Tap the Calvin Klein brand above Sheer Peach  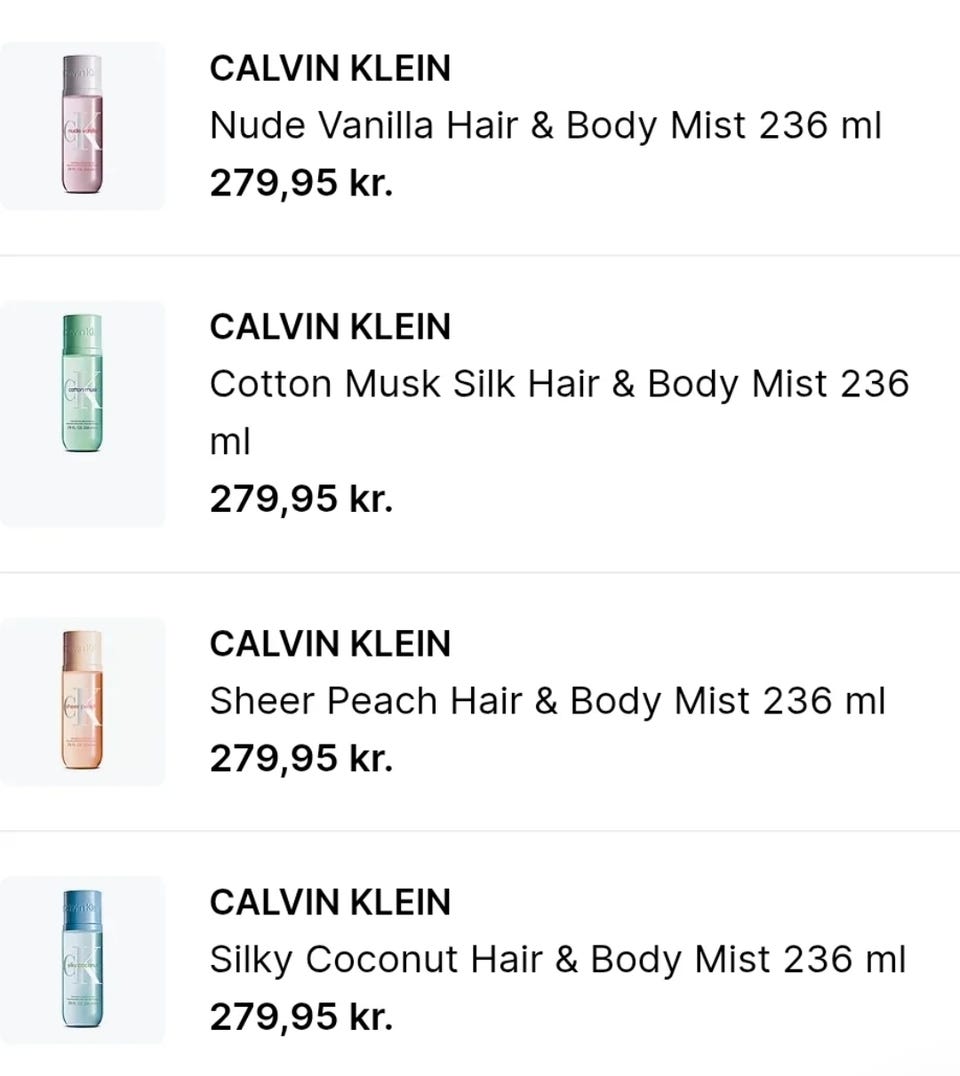pos(330,644)
